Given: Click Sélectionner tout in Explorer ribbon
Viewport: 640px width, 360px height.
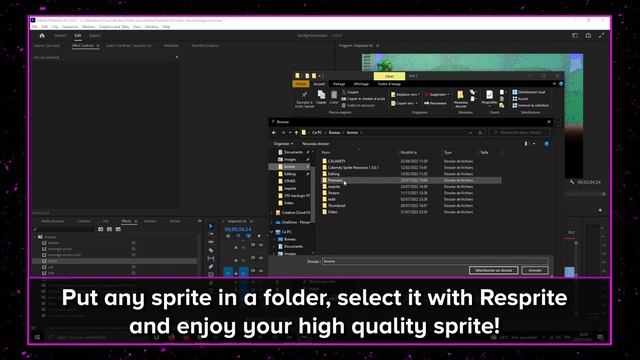Looking at the screenshot, I should [529, 92].
